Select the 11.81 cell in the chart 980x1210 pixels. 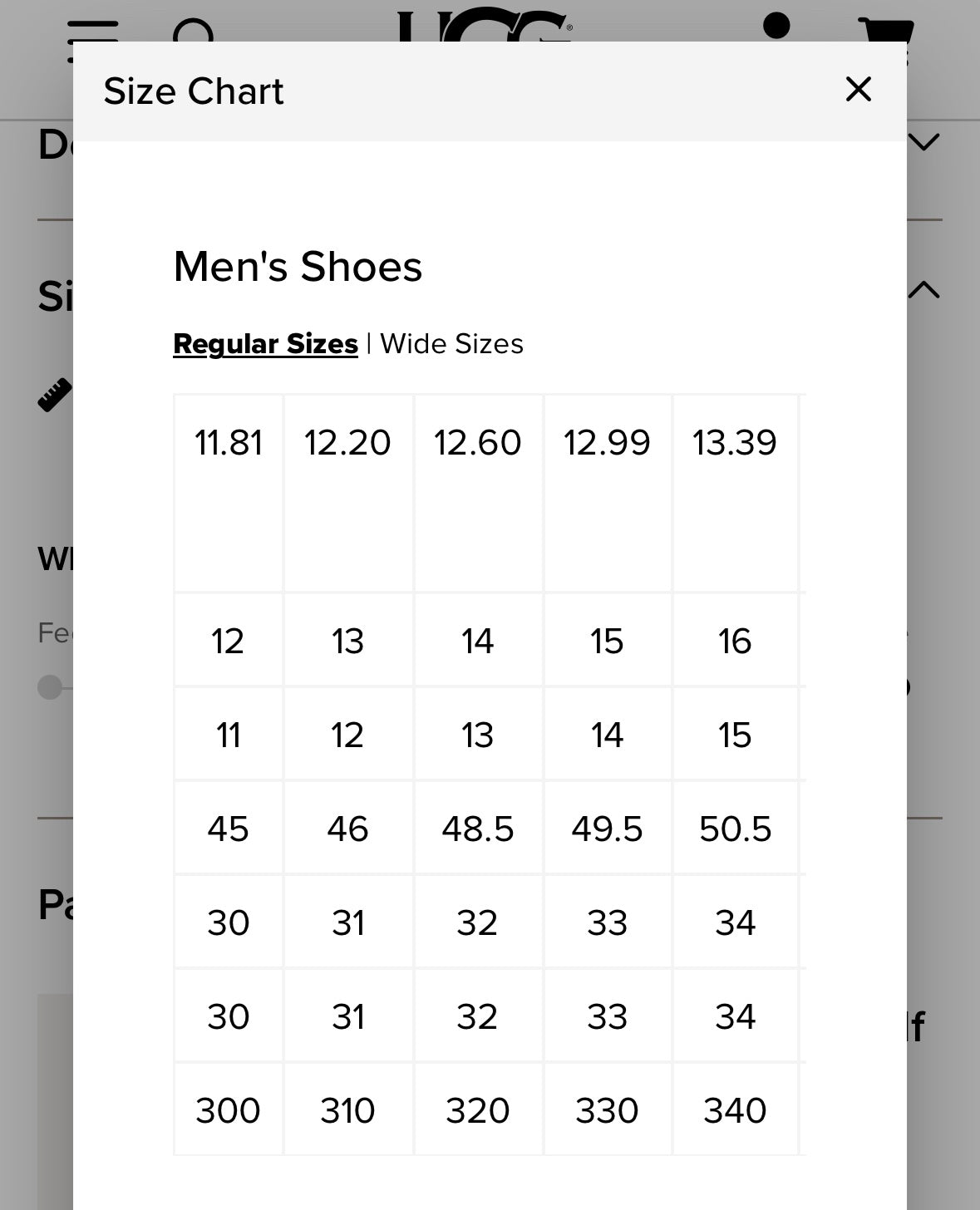tap(229, 443)
